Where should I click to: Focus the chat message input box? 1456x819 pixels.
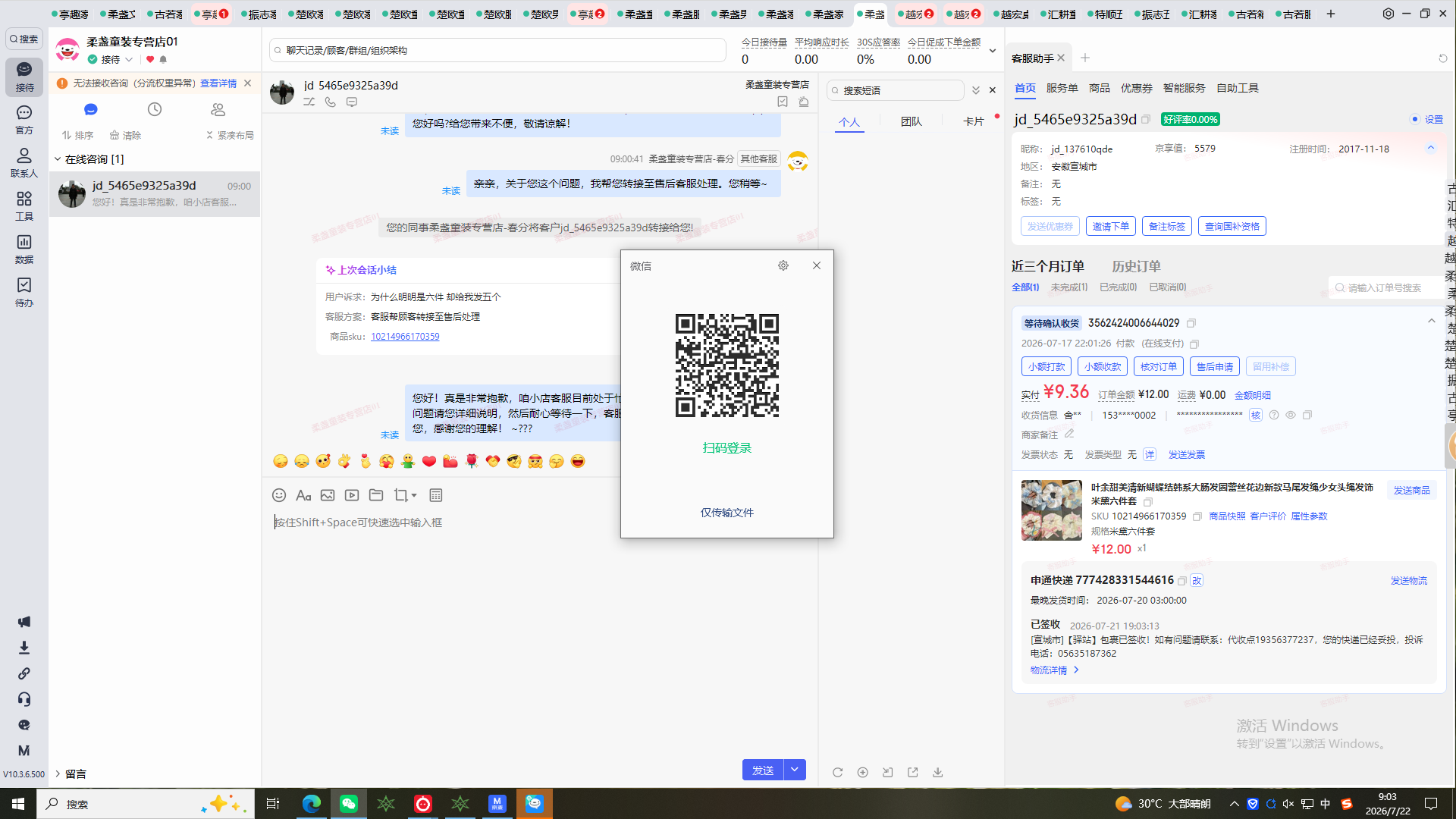[x=540, y=629]
